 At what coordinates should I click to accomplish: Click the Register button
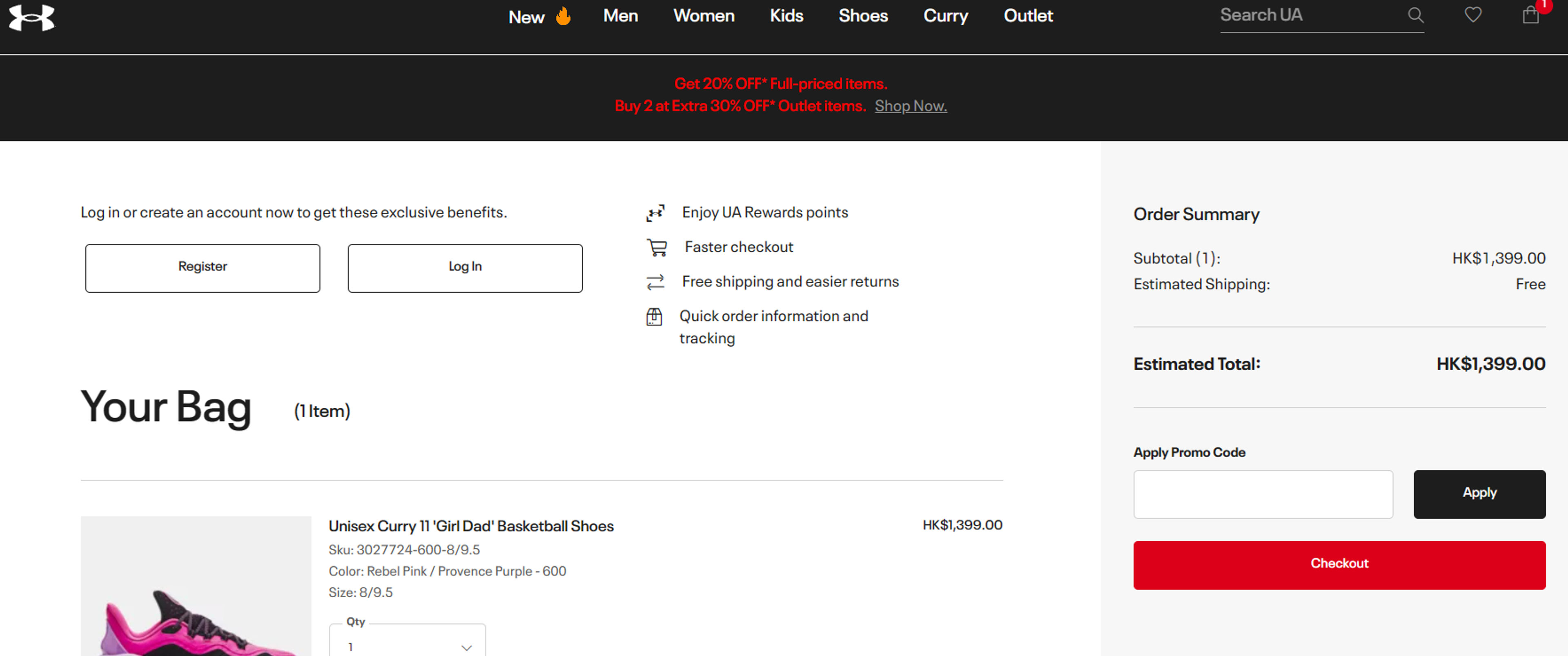[x=202, y=268]
